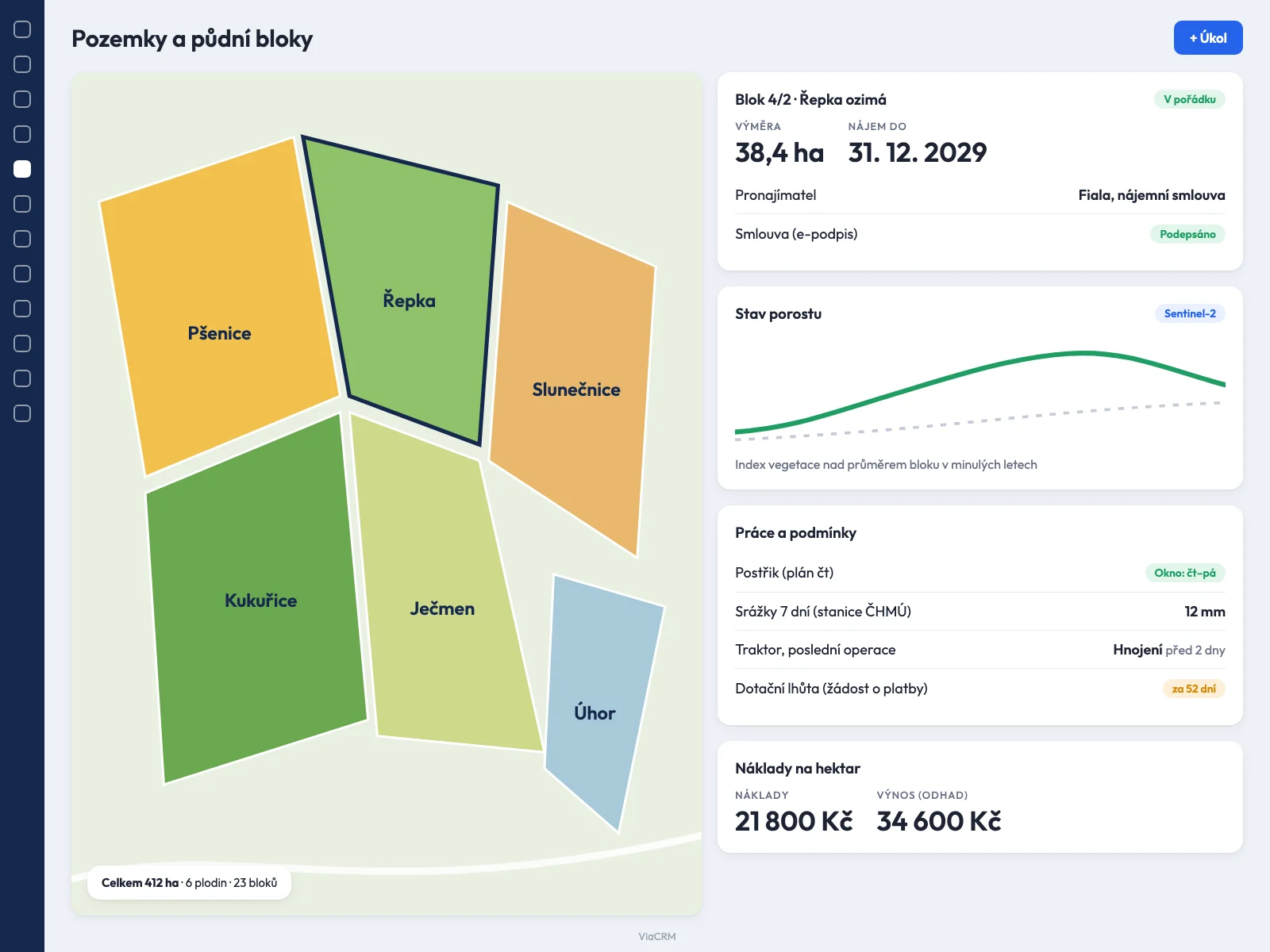
Task: Open the Sentinel-2 source badge
Action: coord(1190,313)
